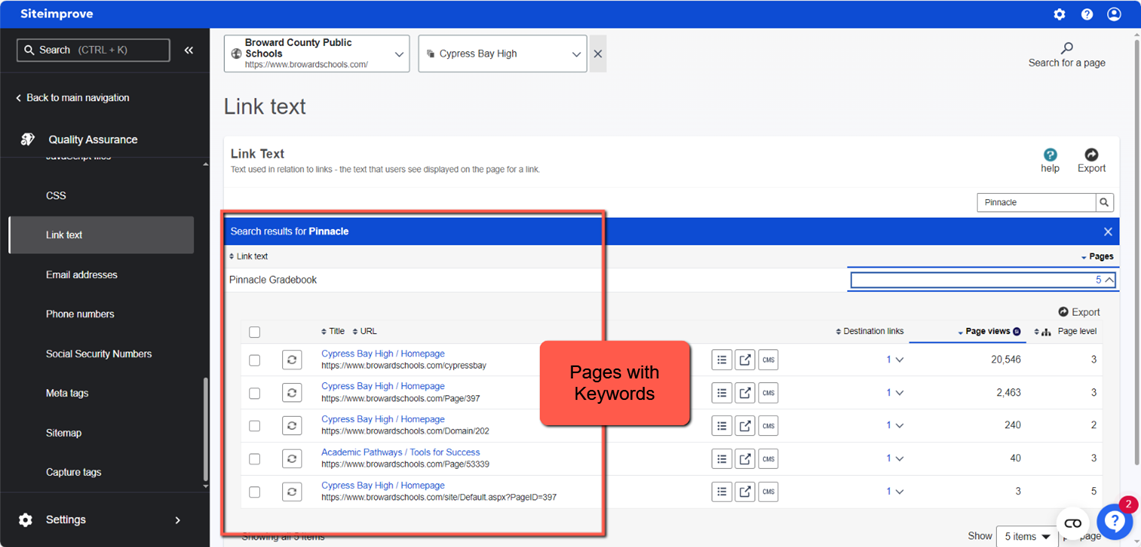Clear the Cypress Bay High group filter

pos(597,54)
